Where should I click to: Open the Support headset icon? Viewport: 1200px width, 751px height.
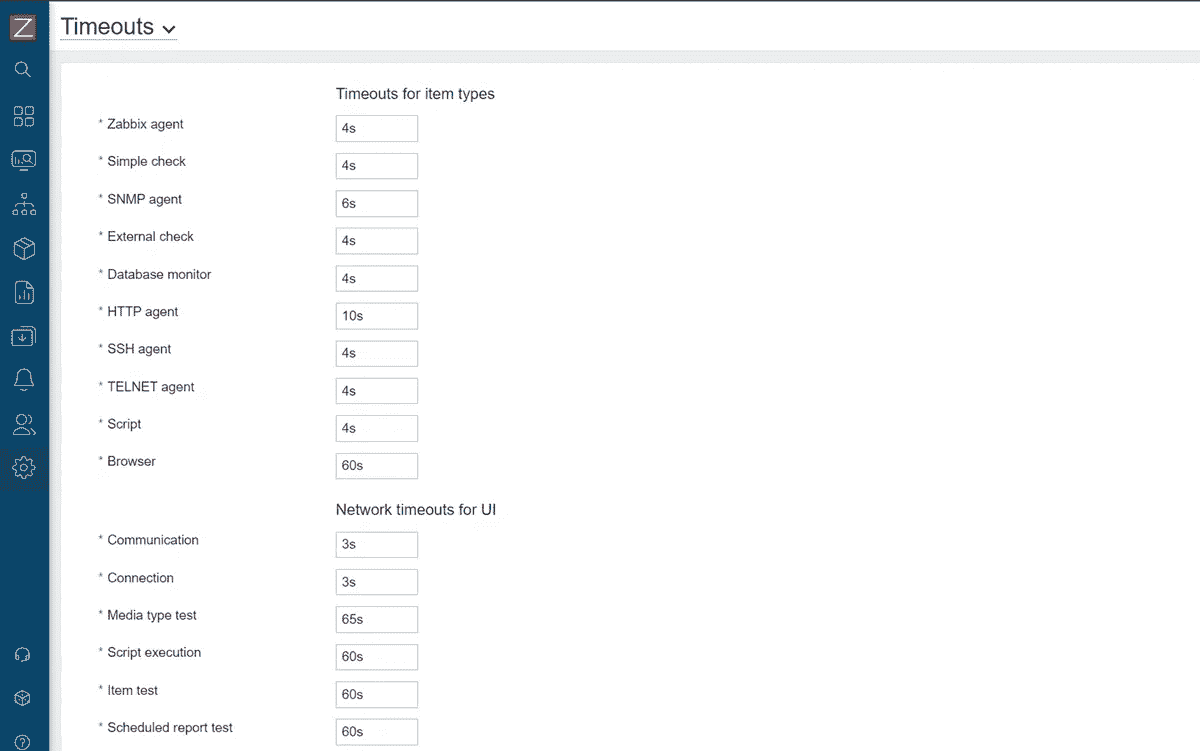click(23, 655)
